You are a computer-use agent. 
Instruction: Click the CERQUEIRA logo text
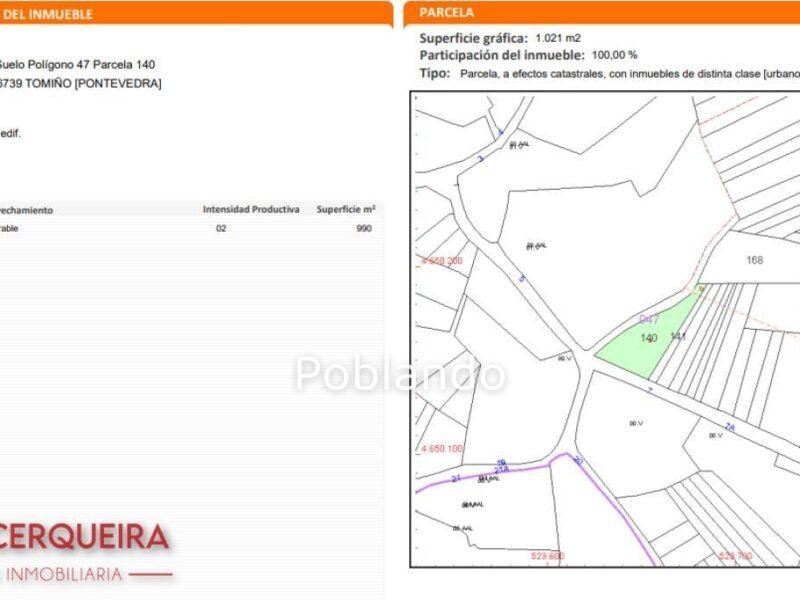84,537
